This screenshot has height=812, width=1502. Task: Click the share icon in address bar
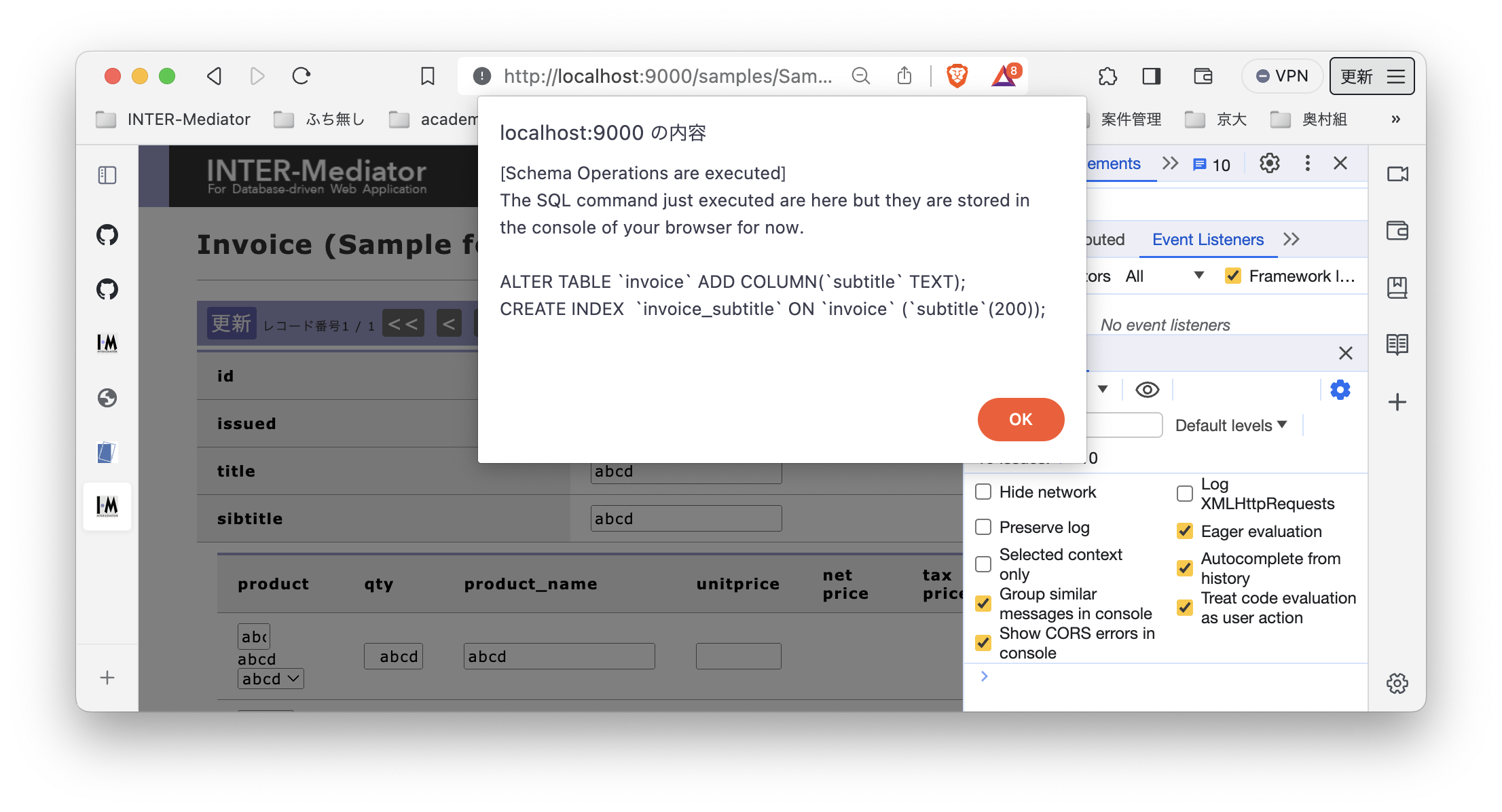coord(904,76)
